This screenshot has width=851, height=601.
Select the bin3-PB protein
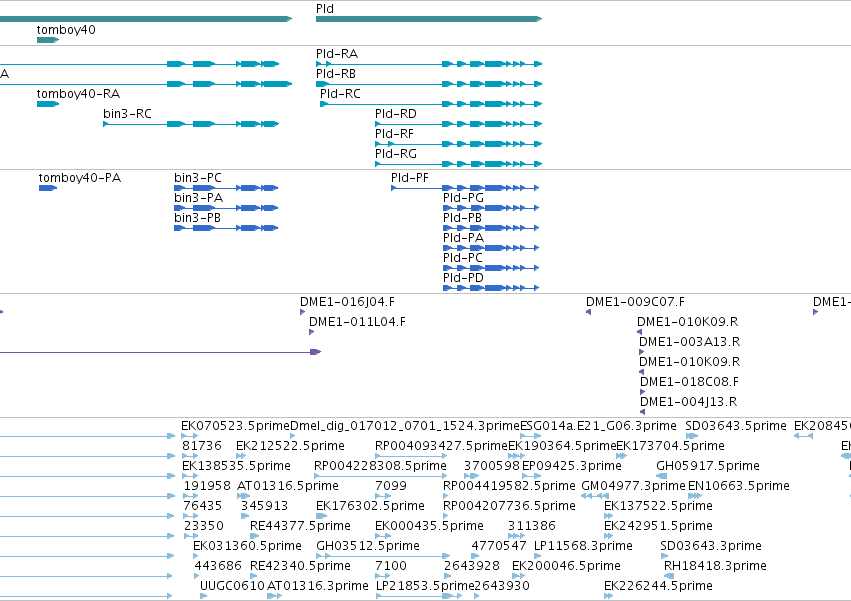point(226,228)
